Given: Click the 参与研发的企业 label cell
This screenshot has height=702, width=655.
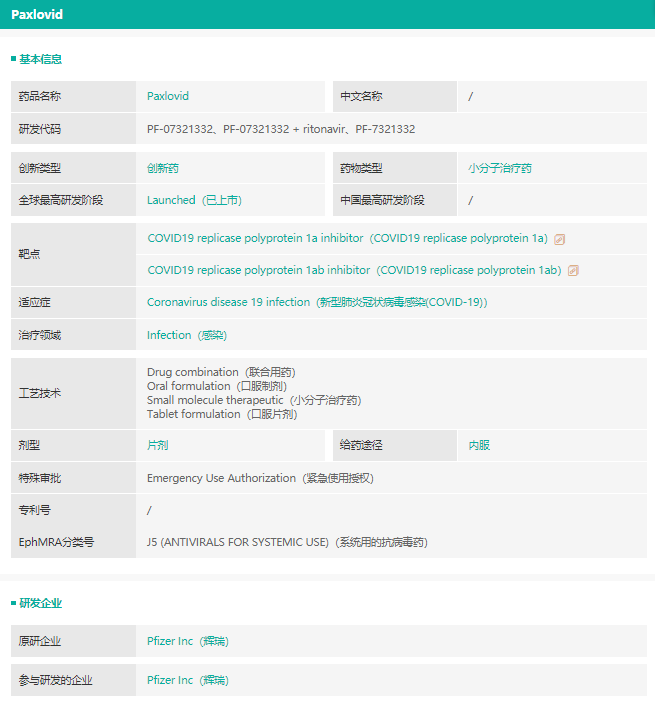Looking at the screenshot, I should coord(73,680).
